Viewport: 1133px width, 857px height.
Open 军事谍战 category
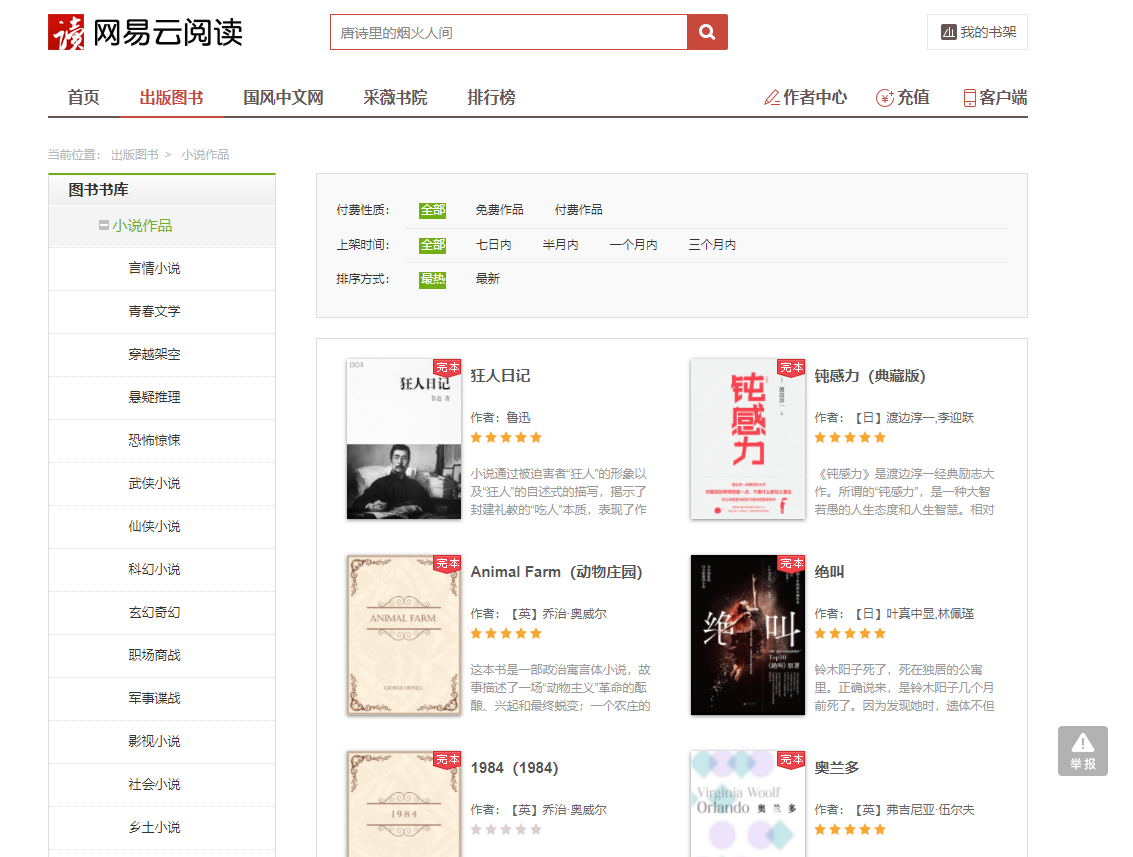(x=155, y=699)
